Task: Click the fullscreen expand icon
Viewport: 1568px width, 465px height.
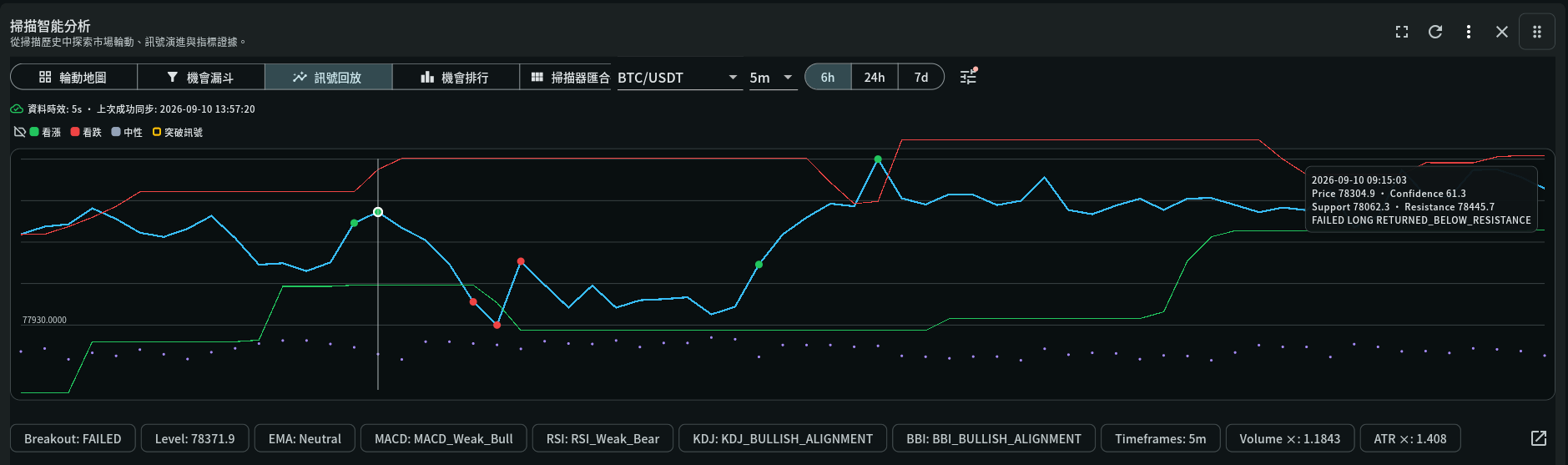Action: click(x=1402, y=32)
